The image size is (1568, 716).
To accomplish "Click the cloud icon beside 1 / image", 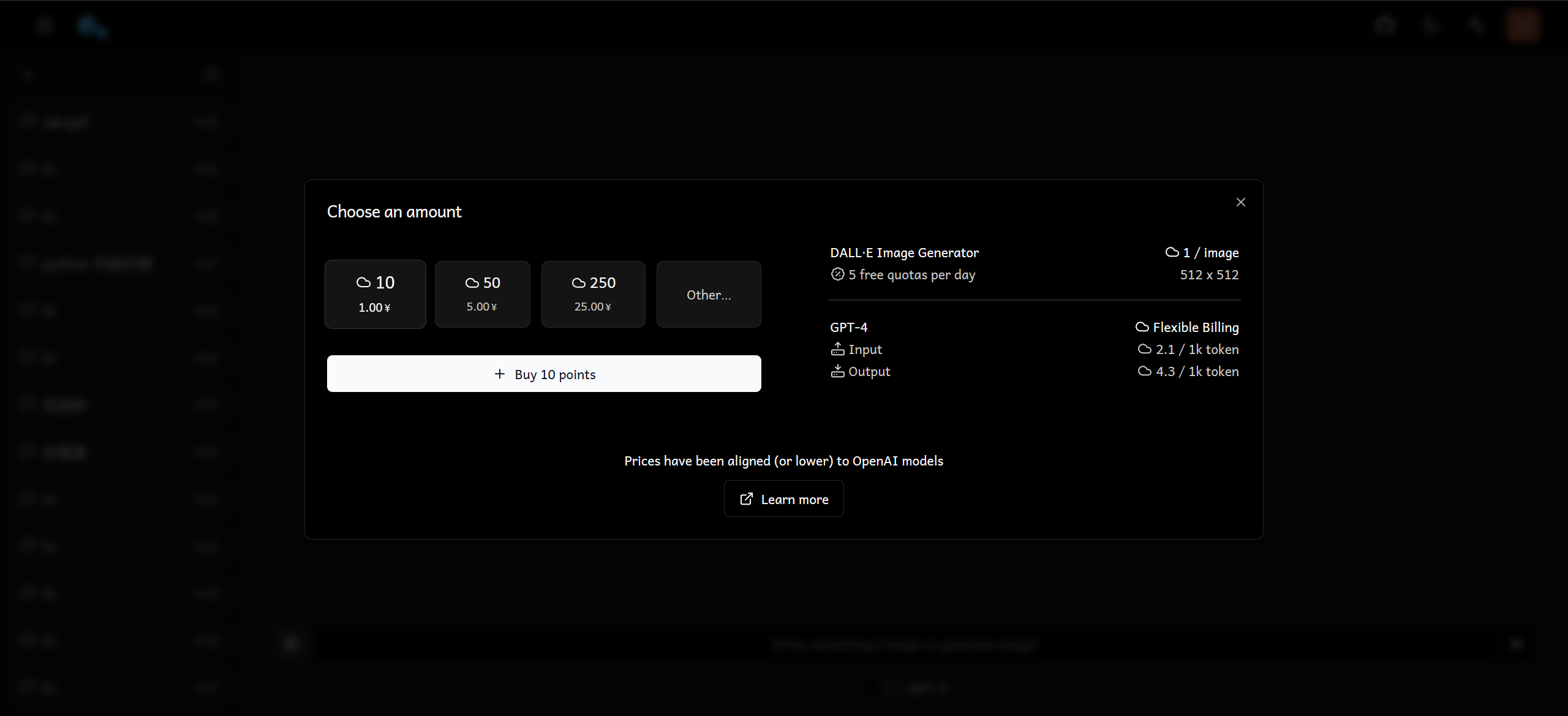I will (x=1172, y=252).
